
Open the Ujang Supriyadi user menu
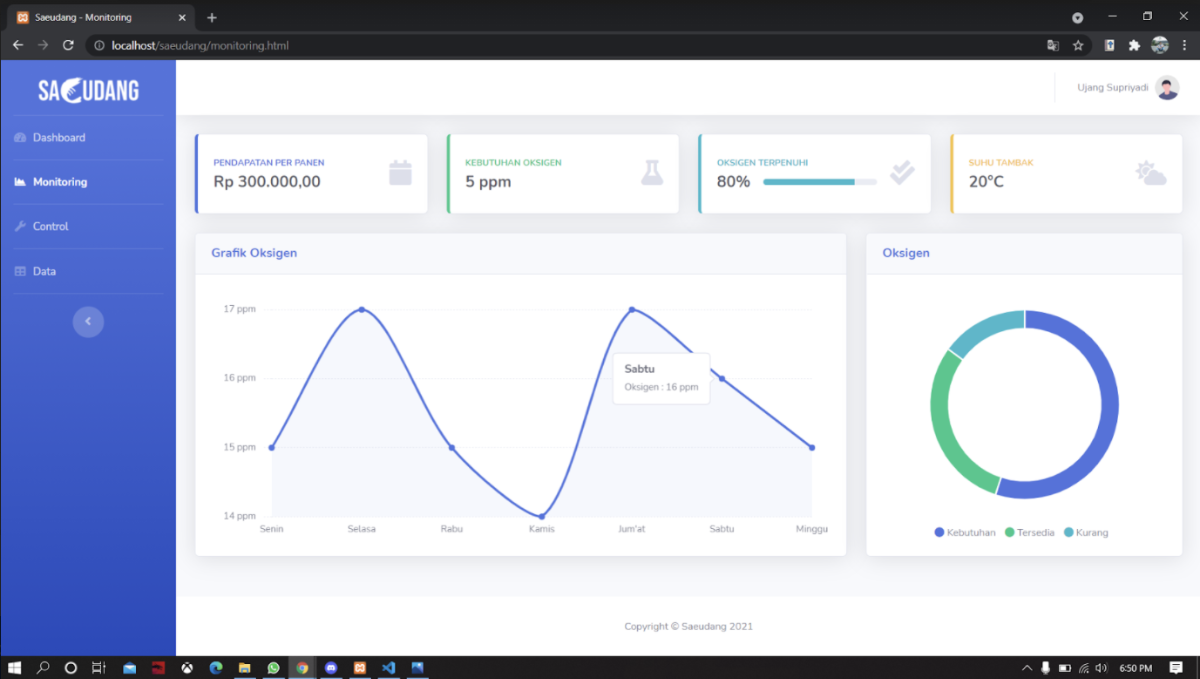tap(1112, 88)
